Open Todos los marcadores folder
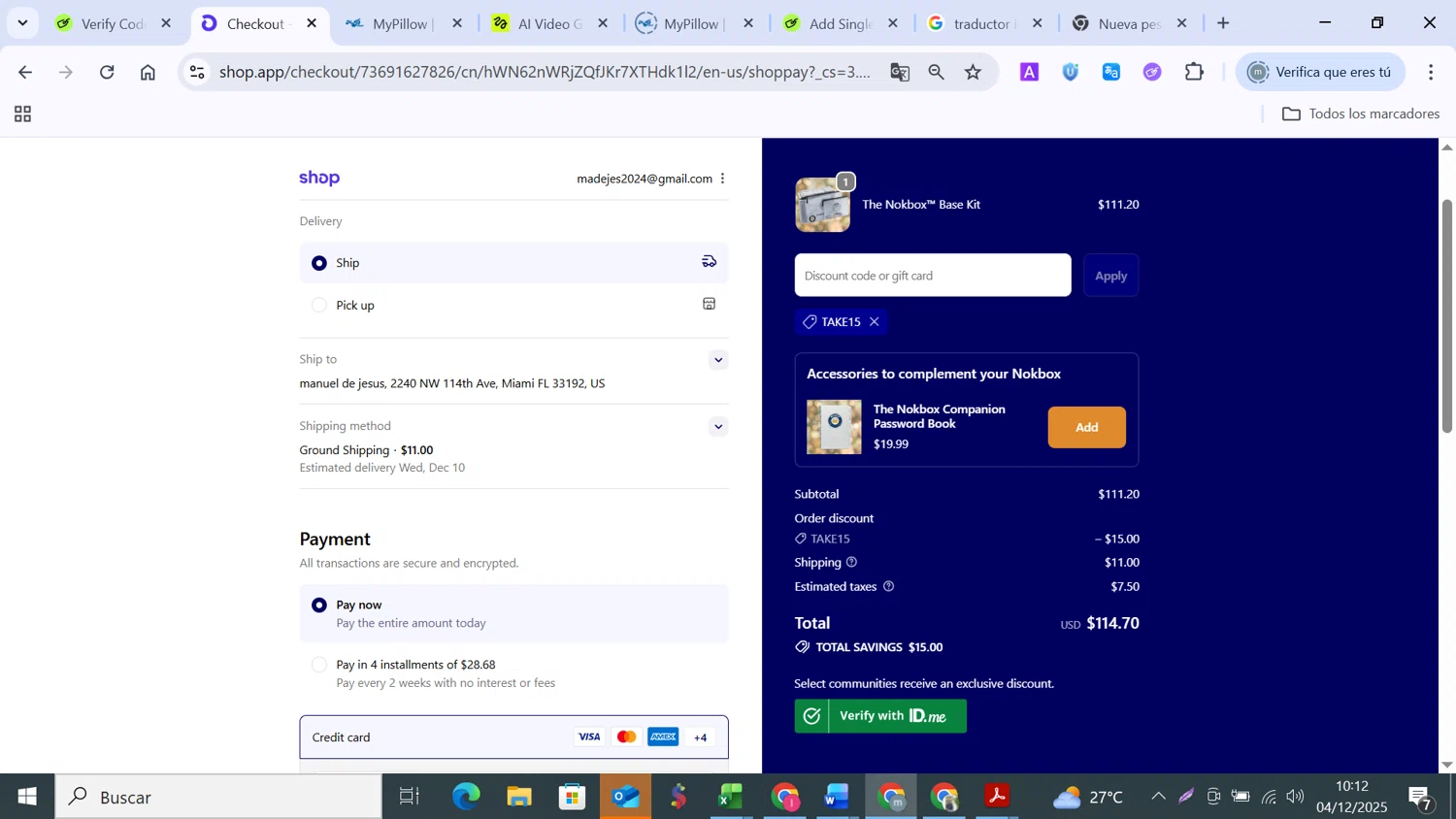This screenshot has height=819, width=1456. (x=1360, y=115)
